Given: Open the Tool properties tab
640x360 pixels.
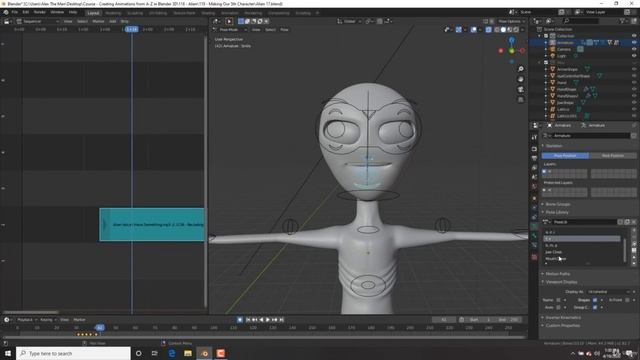Looking at the screenshot, I should [534, 138].
